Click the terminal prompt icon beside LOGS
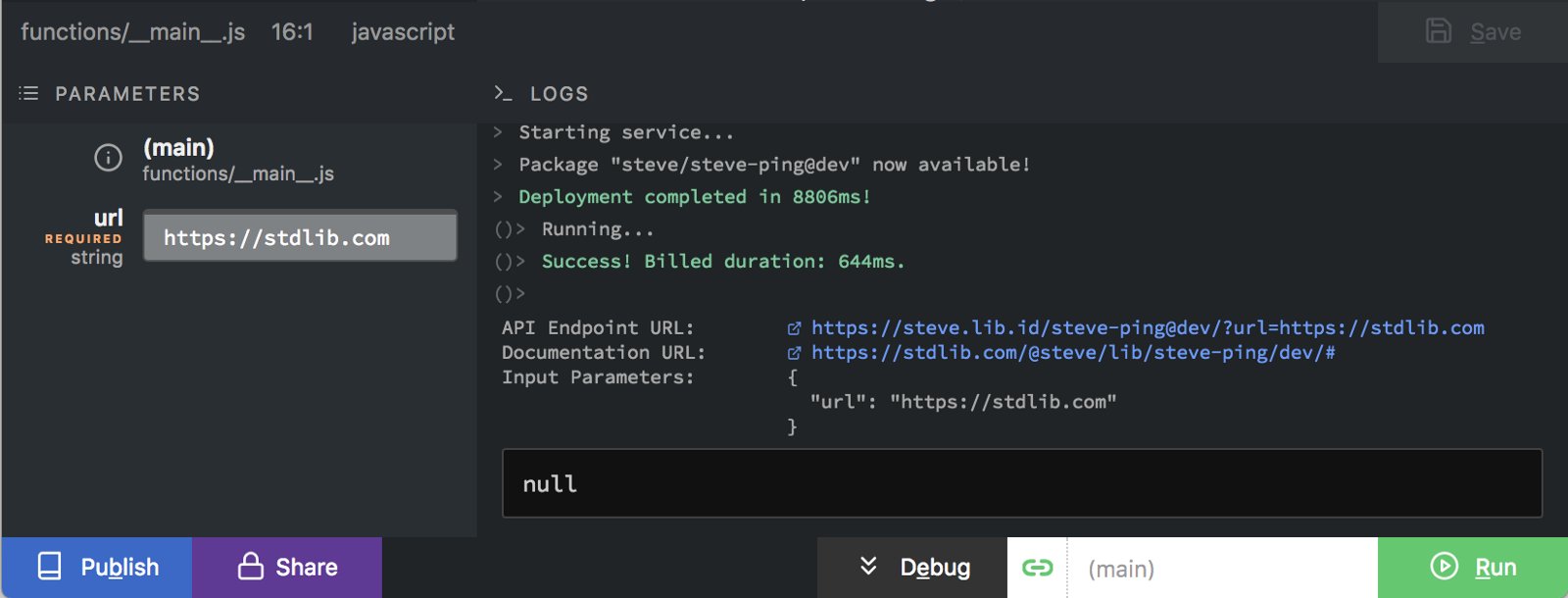The image size is (1568, 598). click(503, 93)
